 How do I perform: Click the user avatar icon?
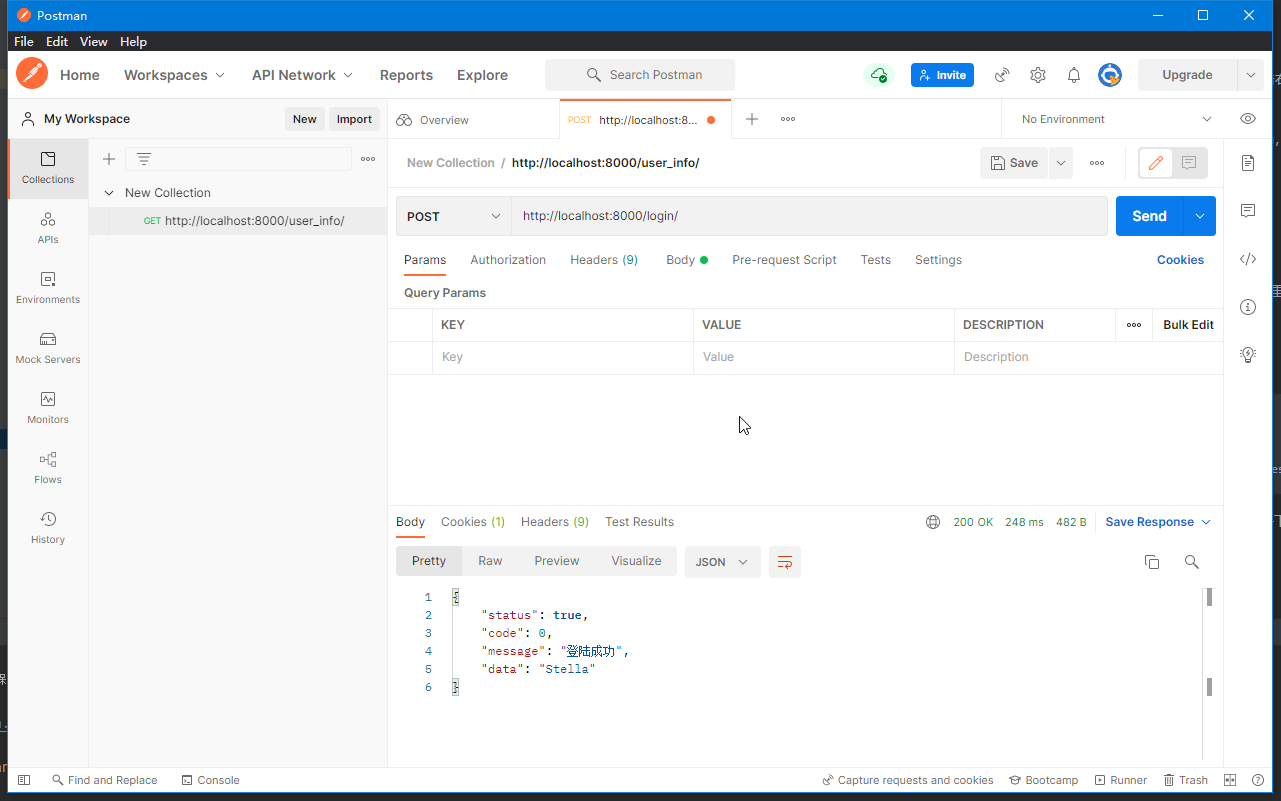pos(1110,75)
